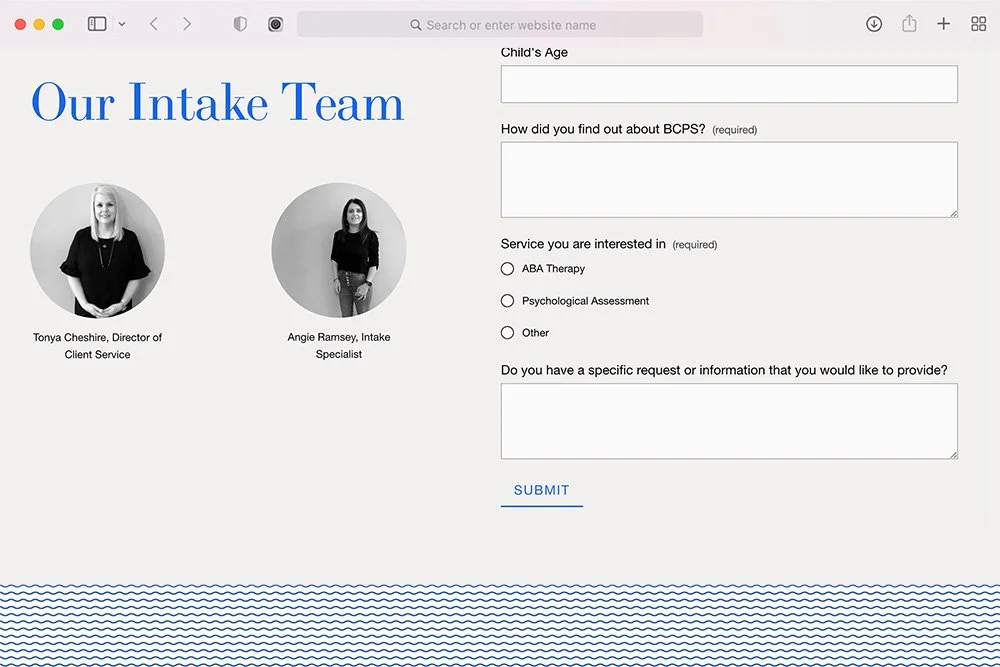This screenshot has width=1000, height=667.
Task: Click the BCPS referral question text area
Action: [x=728, y=180]
